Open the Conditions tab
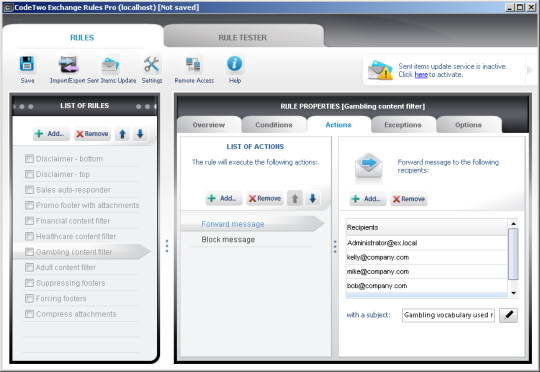 (274, 125)
